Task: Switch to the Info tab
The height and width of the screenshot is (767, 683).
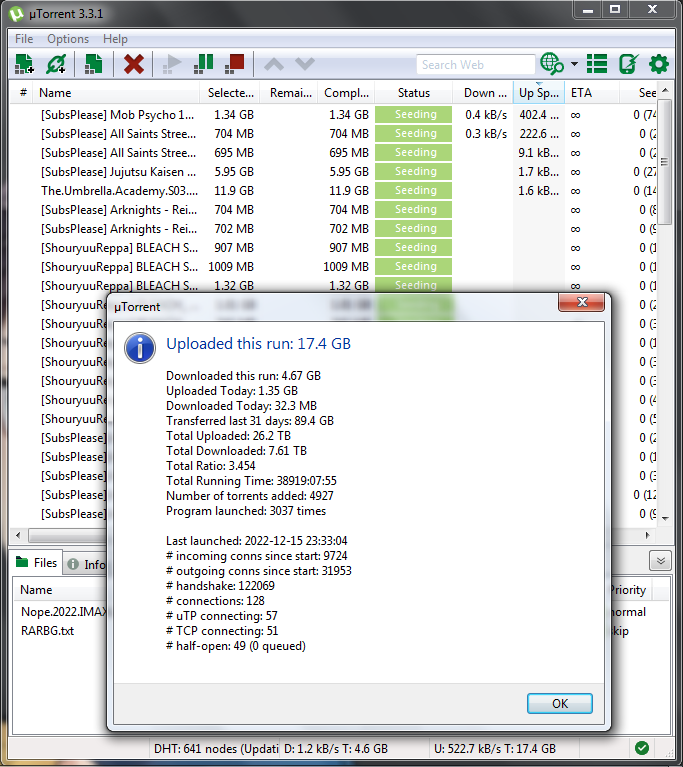Action: pos(86,564)
